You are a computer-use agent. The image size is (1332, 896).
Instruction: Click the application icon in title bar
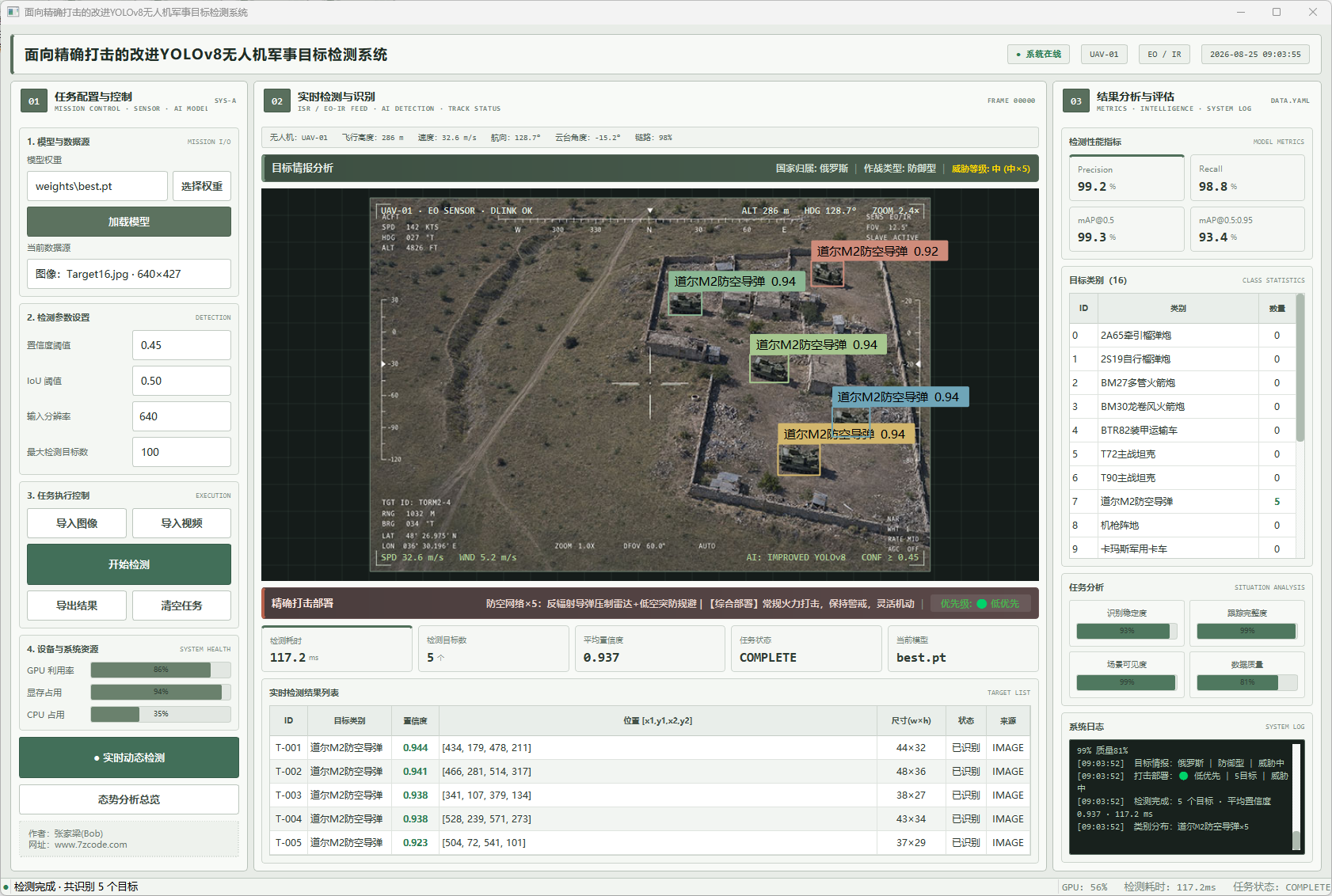(x=13, y=12)
